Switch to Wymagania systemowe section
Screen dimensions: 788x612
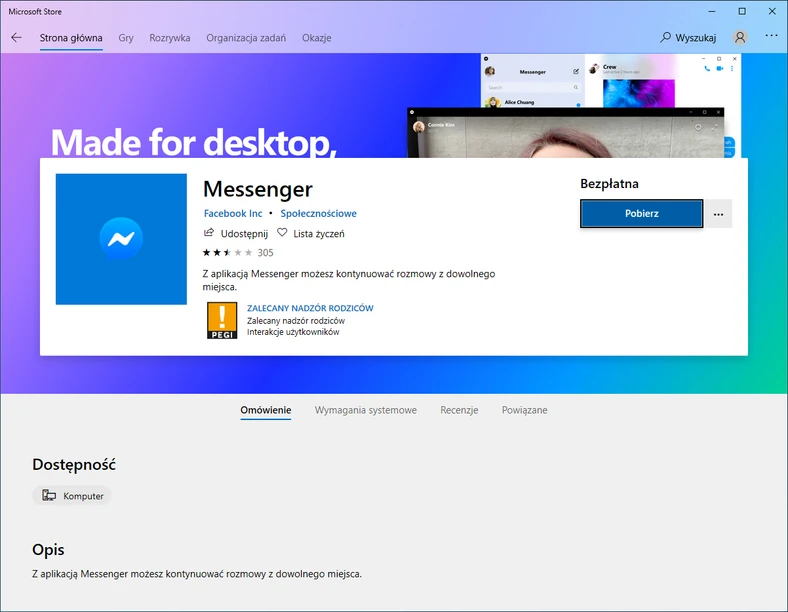(x=366, y=410)
